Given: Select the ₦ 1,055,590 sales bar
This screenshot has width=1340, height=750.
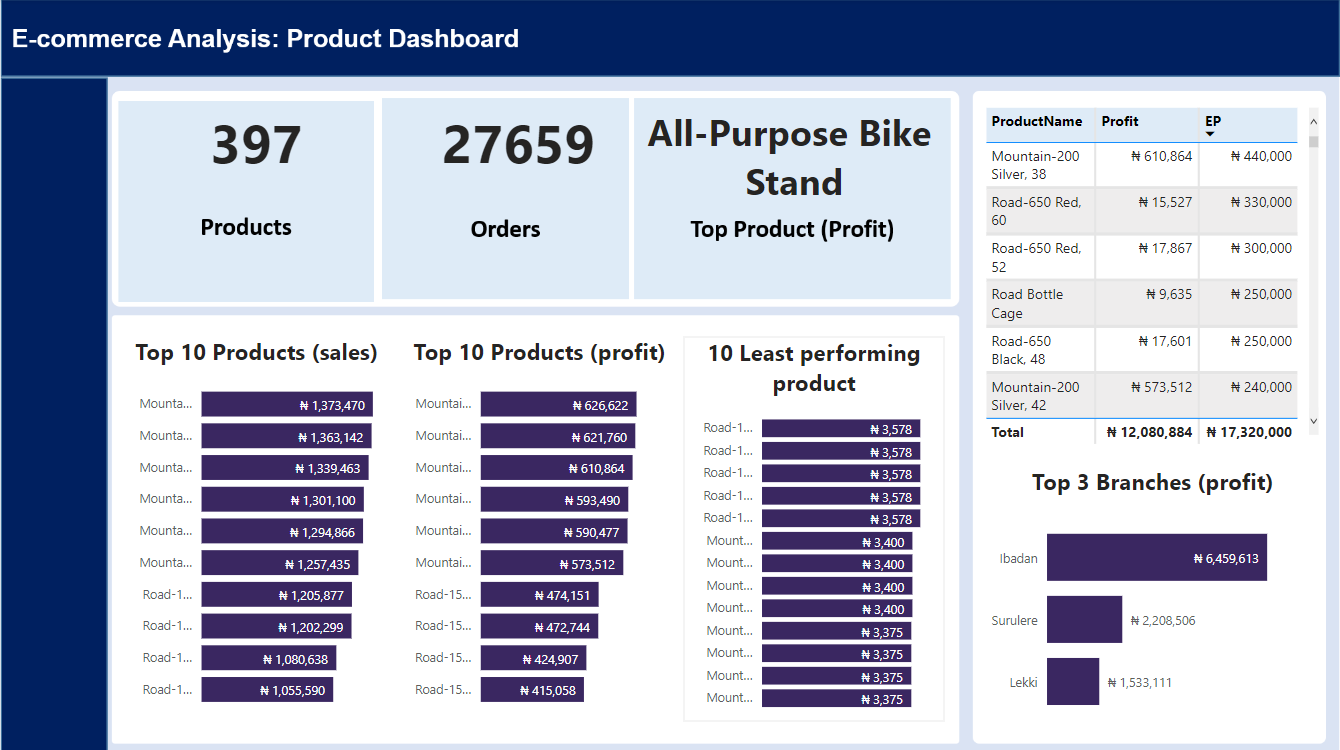Looking at the screenshot, I should [x=267, y=690].
